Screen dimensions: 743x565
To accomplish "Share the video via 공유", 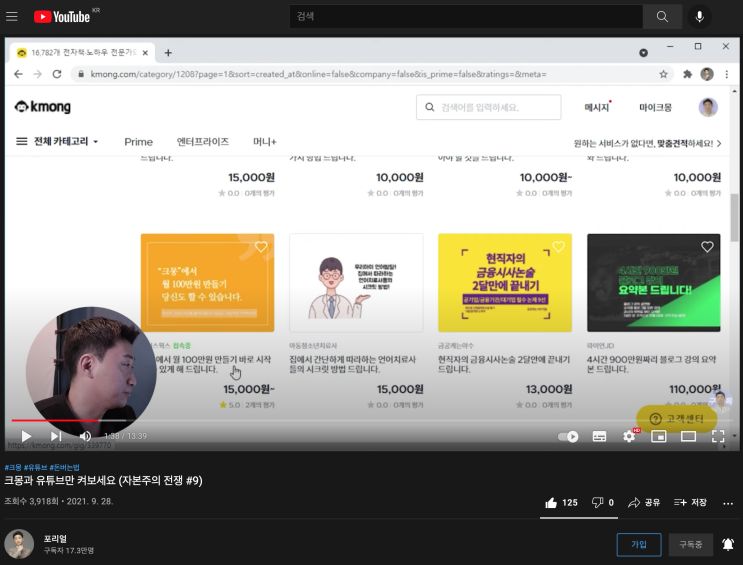I will (643, 502).
